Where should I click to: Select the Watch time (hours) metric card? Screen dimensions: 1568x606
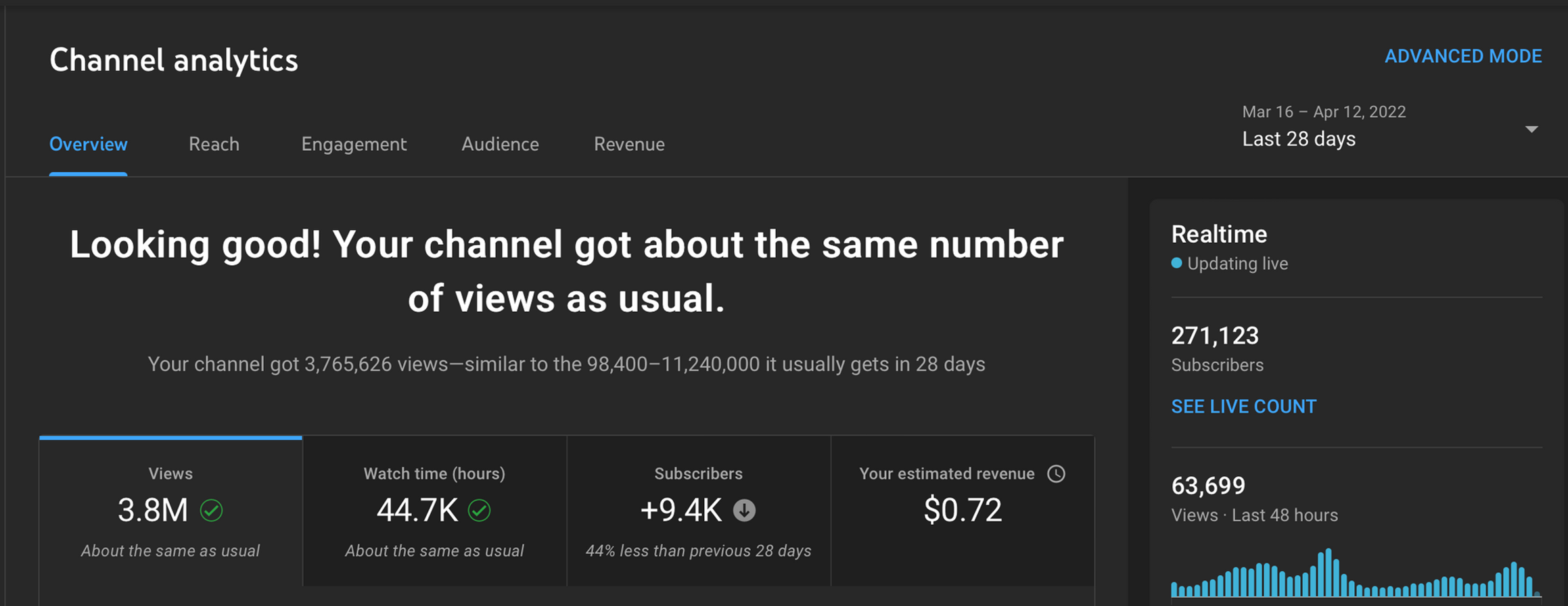pos(434,511)
